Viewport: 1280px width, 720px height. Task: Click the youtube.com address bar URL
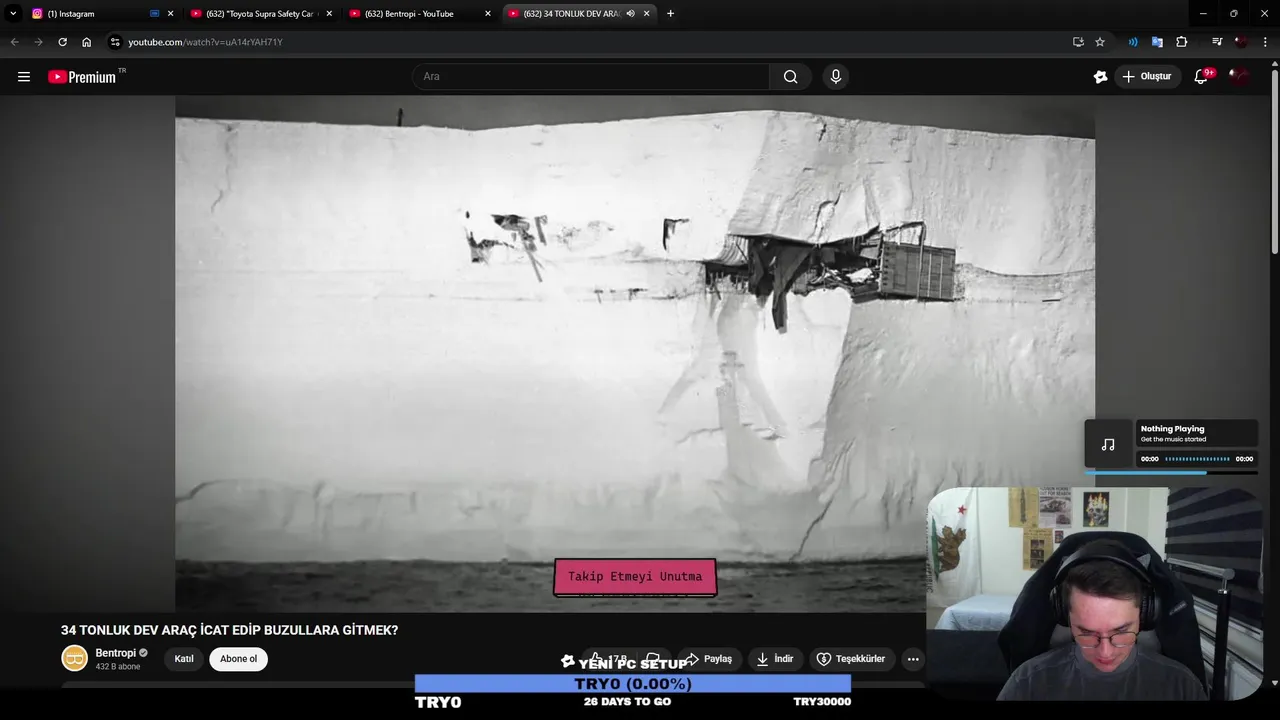[x=205, y=42]
